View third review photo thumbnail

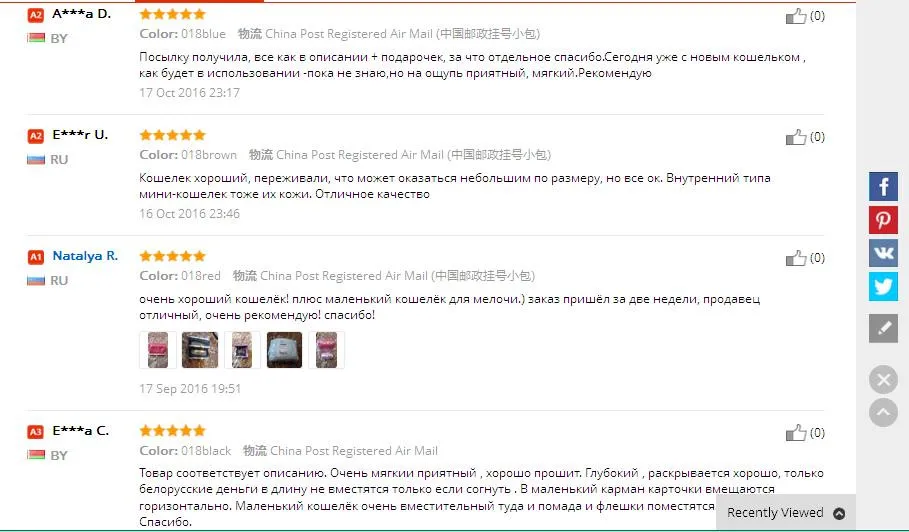(242, 350)
